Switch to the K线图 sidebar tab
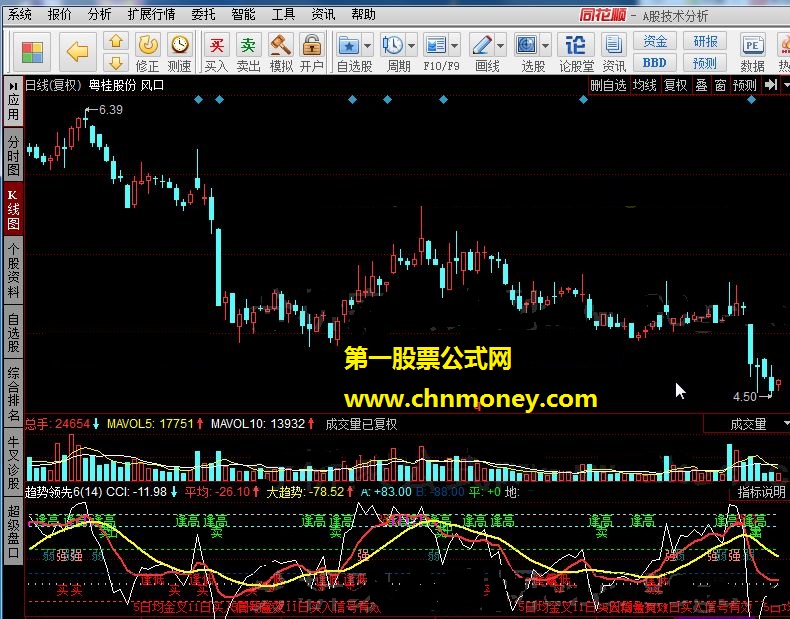Image resolution: width=790 pixels, height=619 pixels. tap(13, 209)
